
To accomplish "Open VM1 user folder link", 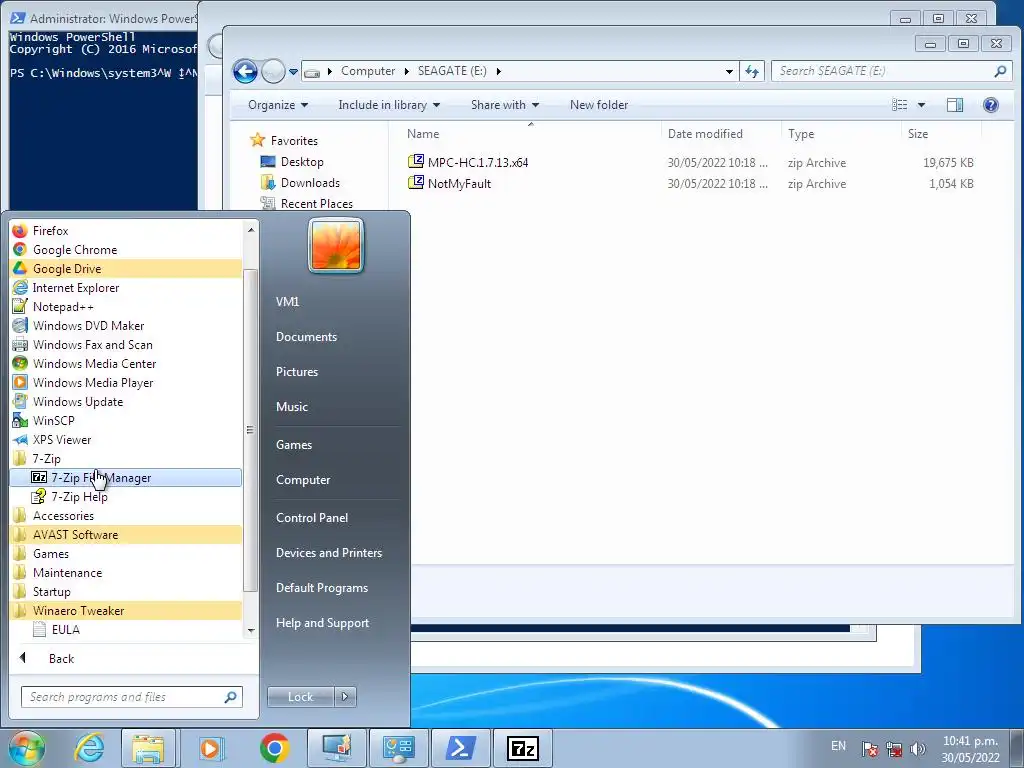I will (x=287, y=302).
